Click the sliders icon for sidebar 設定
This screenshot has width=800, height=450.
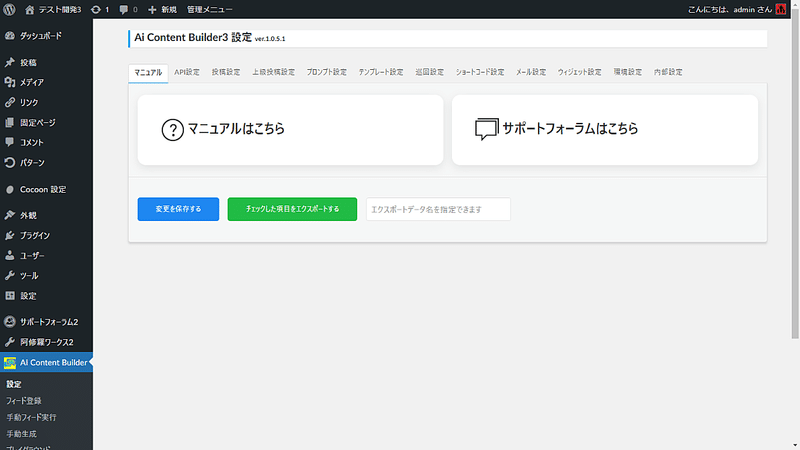coord(10,295)
